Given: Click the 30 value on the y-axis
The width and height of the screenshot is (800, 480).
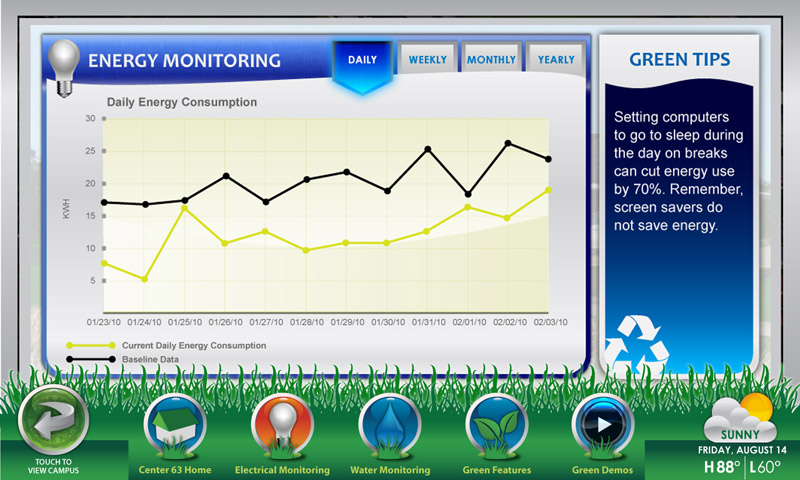Looking at the screenshot, I should coord(90,118).
